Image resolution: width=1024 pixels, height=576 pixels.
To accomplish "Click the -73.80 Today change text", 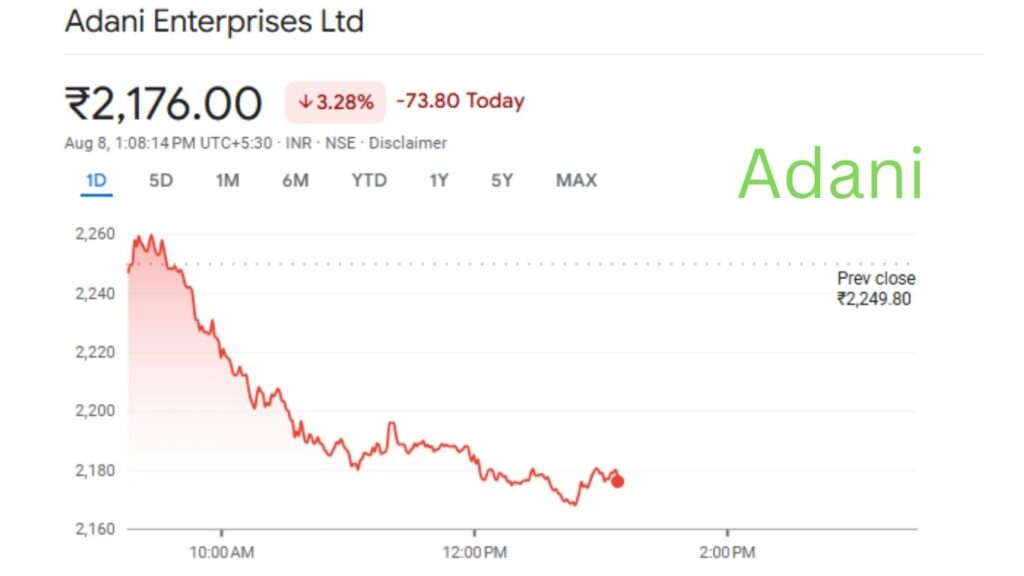I will [x=460, y=101].
